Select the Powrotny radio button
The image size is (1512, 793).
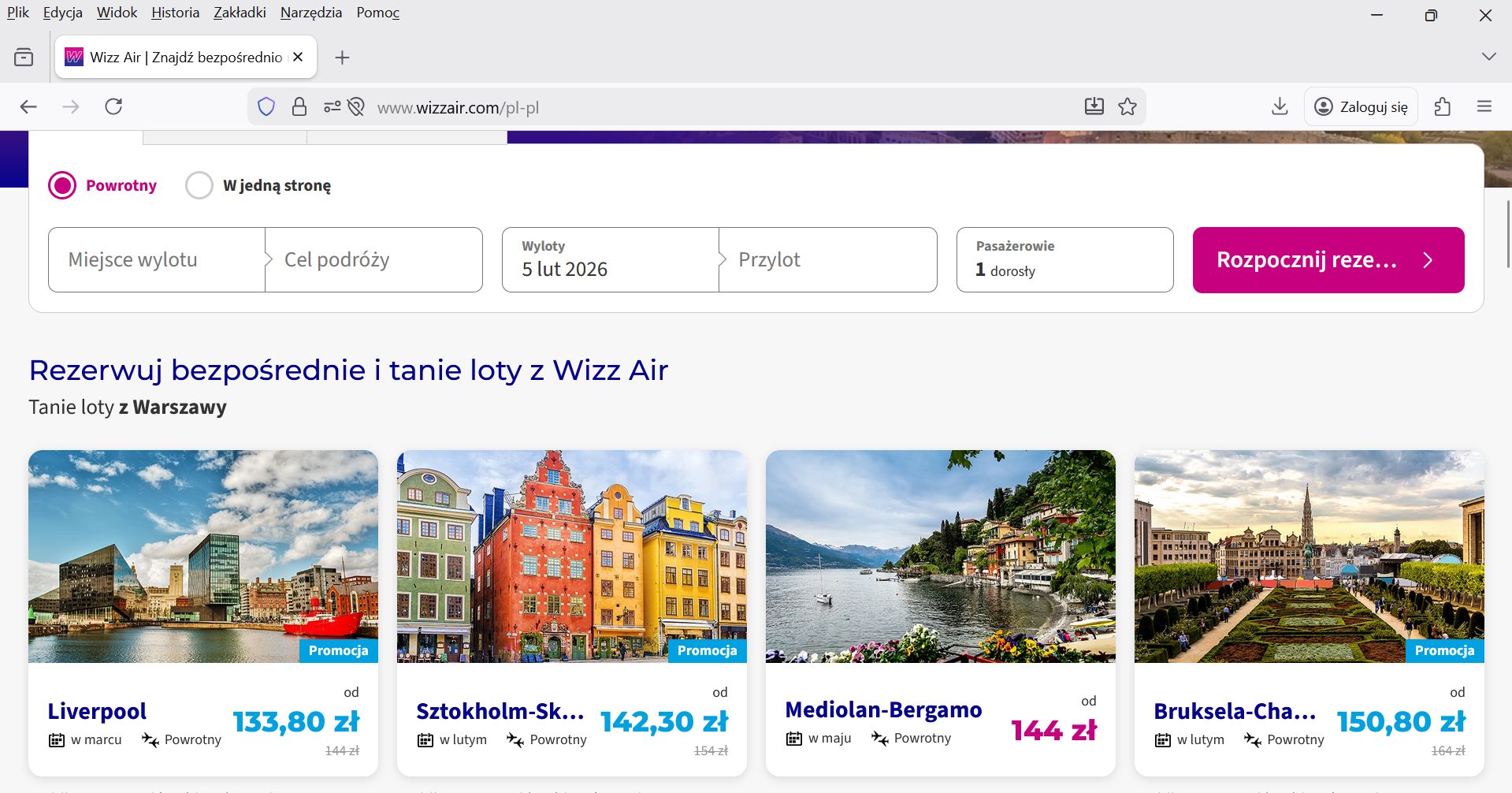tap(62, 185)
